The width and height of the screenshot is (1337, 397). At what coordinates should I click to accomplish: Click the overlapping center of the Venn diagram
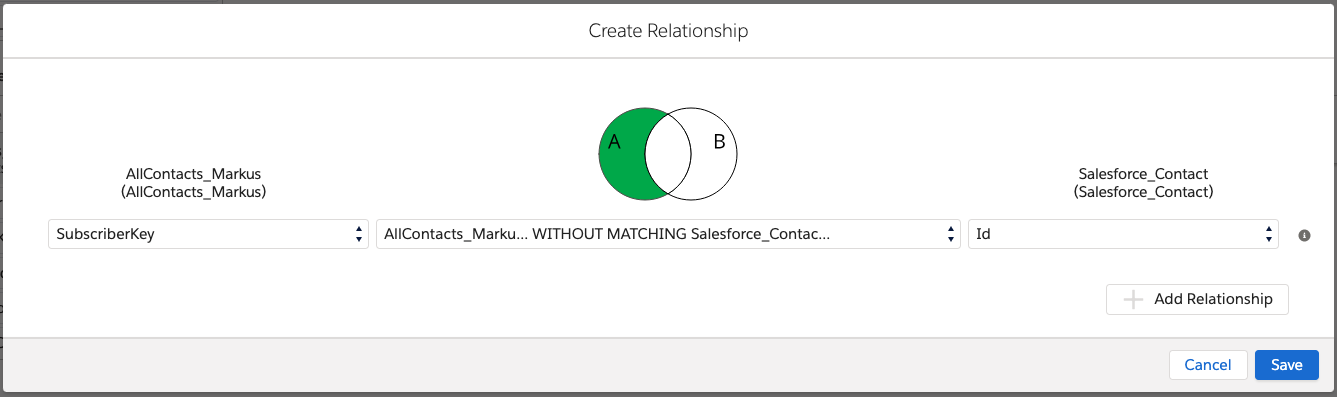(668, 153)
